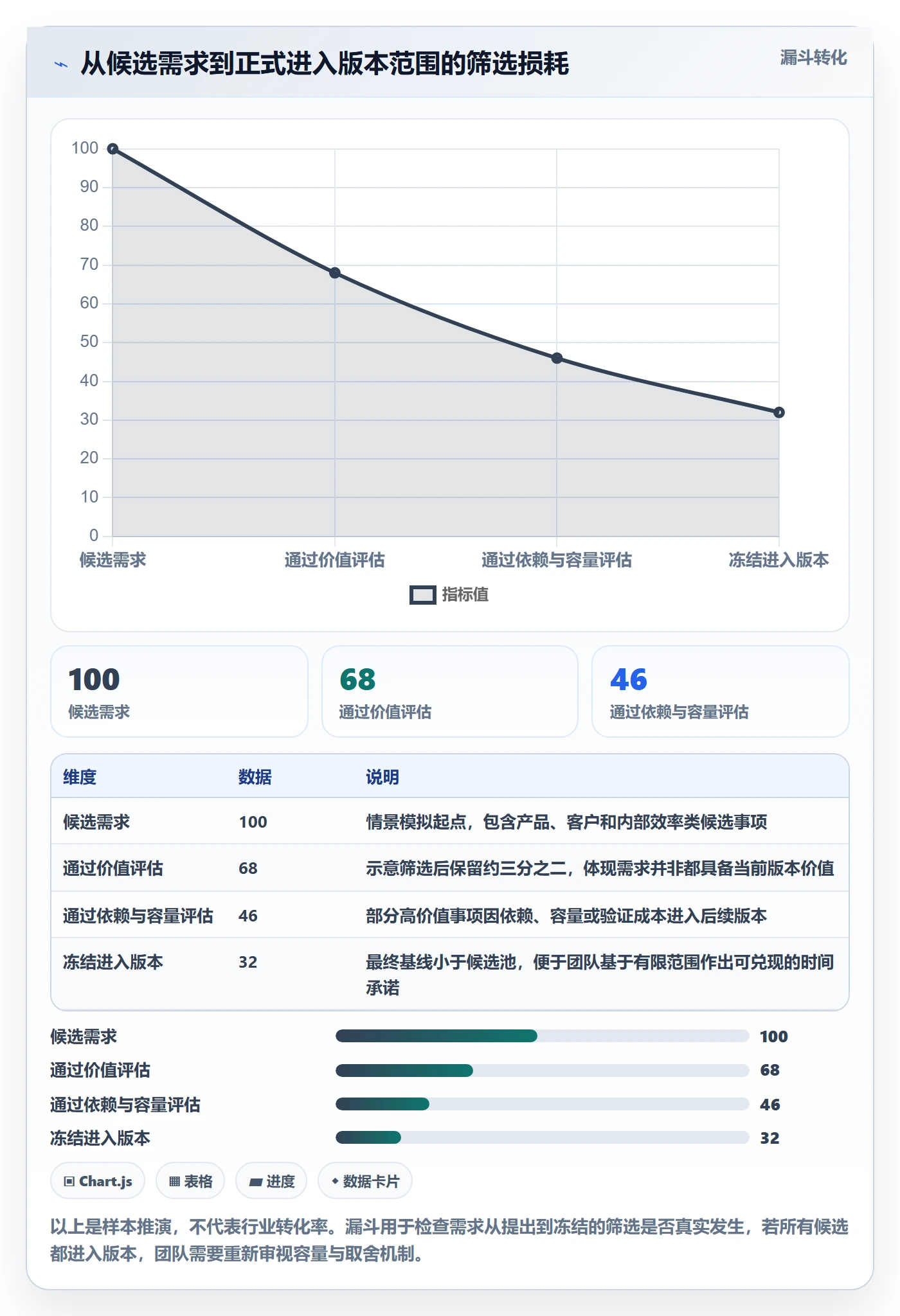Click the 50 tick label on the chart's y-axis

[89, 341]
